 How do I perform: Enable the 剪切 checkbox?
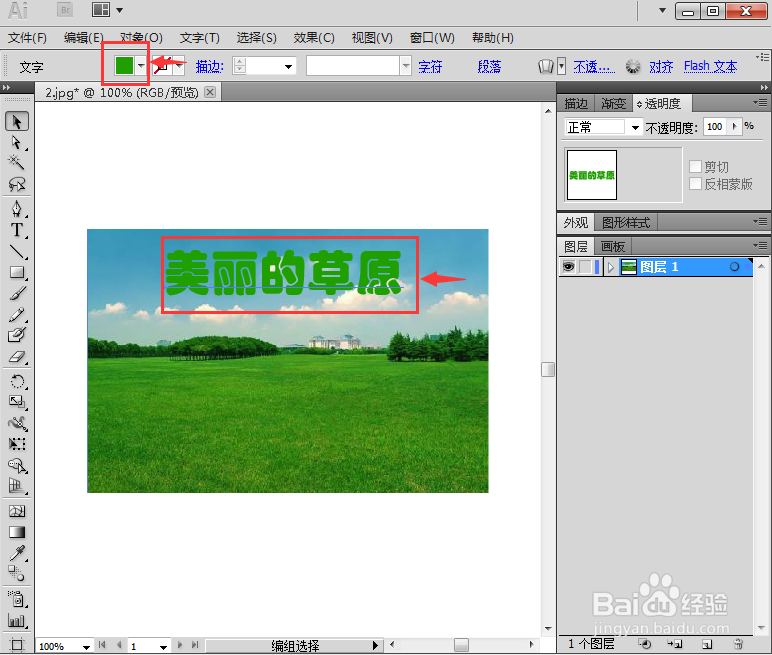695,166
